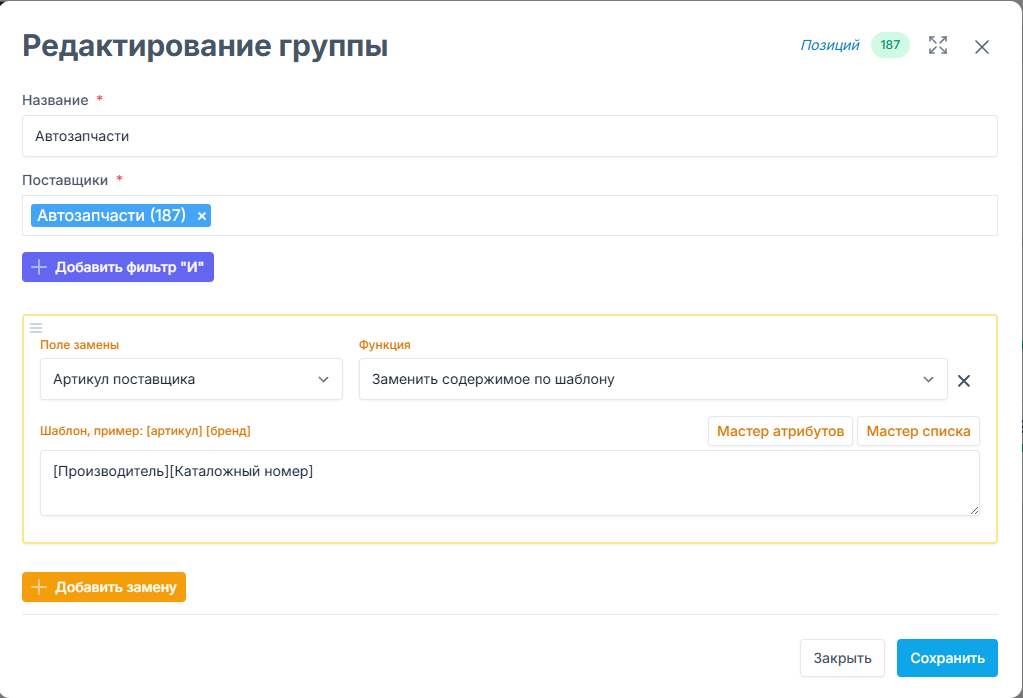Viewport: 1023px width, 698px height.
Task: Close the group editing dialog with X
Action: point(981,47)
